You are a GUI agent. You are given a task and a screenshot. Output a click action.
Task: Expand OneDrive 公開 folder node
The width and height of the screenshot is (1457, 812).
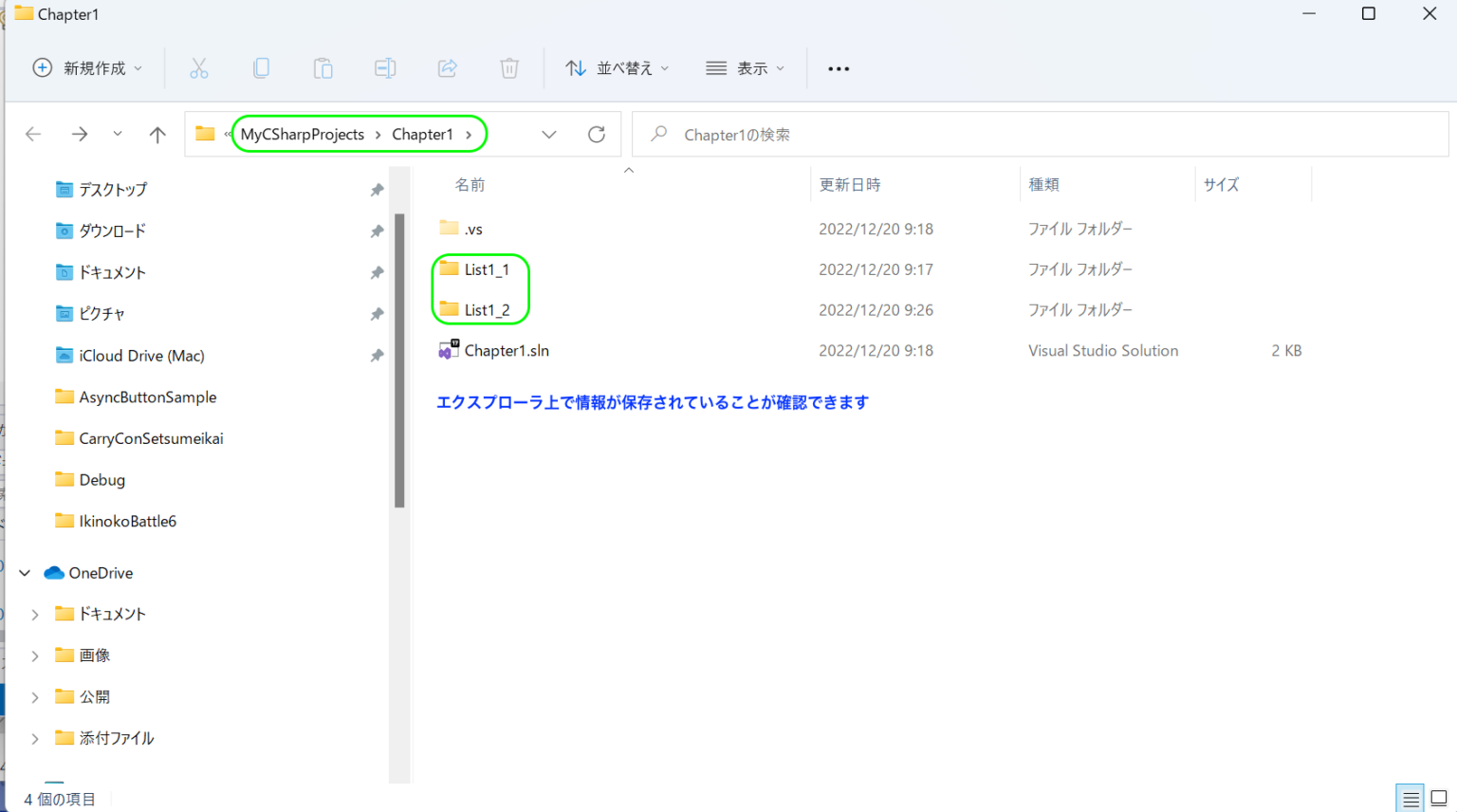(x=35, y=697)
